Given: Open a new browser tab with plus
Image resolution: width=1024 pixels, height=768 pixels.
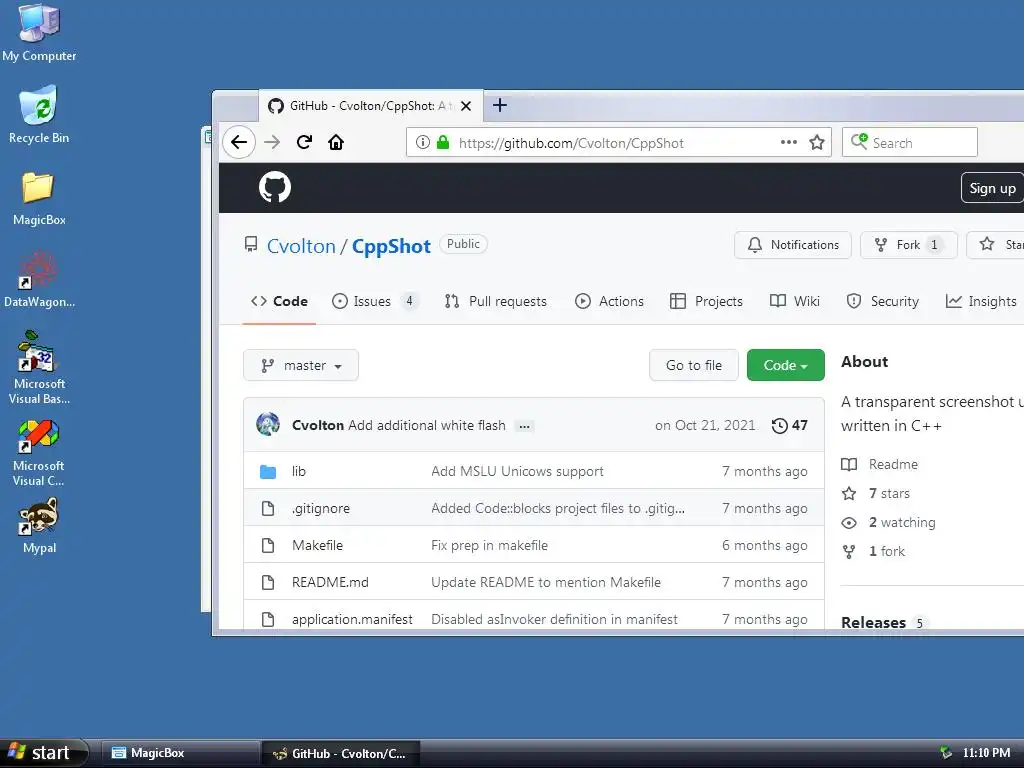Looking at the screenshot, I should (500, 105).
